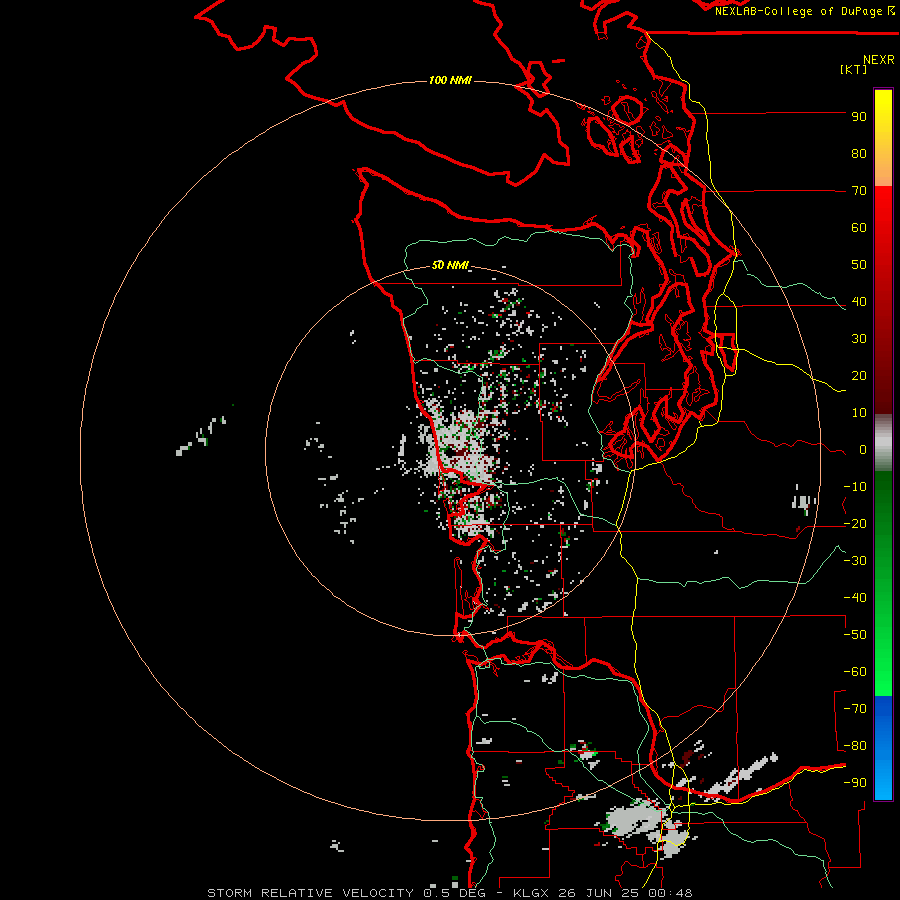Select the -10 knot scale label
Image resolution: width=900 pixels, height=900 pixels.
855,487
